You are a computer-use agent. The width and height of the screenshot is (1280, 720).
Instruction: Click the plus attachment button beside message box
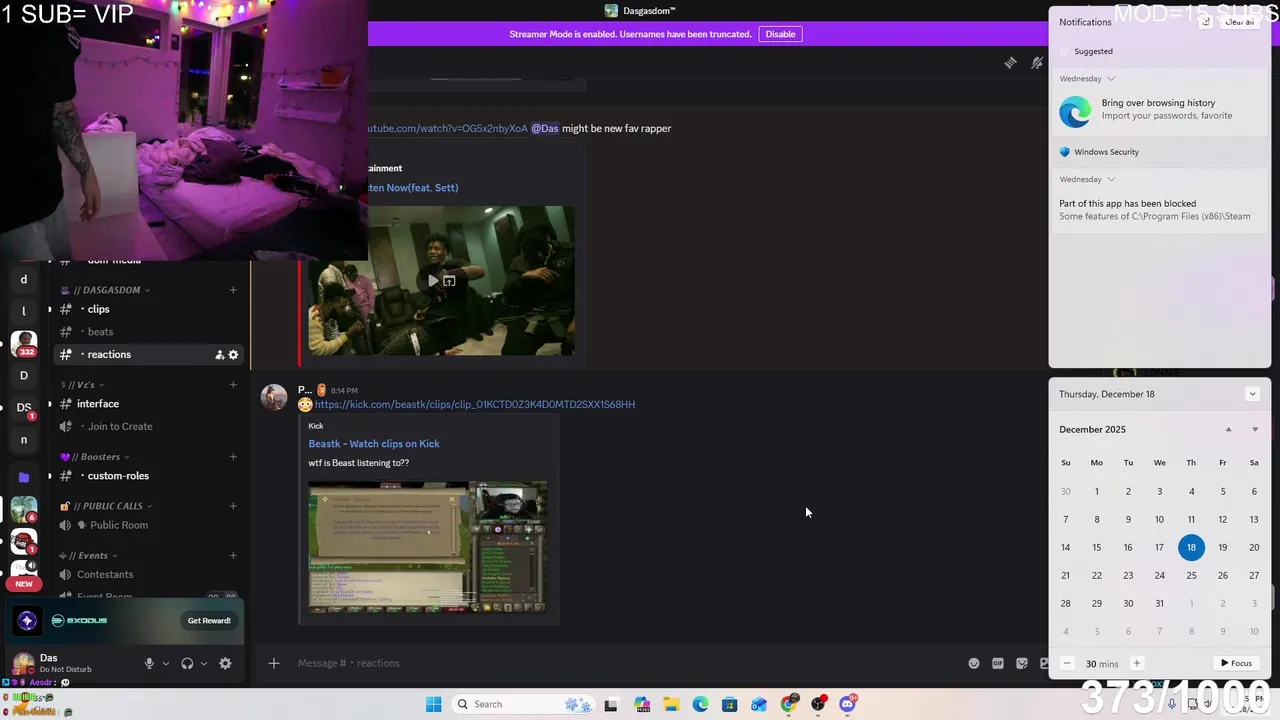click(274, 663)
